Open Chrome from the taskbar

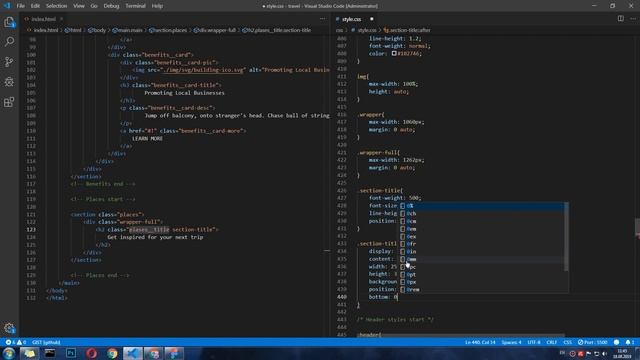112,353
